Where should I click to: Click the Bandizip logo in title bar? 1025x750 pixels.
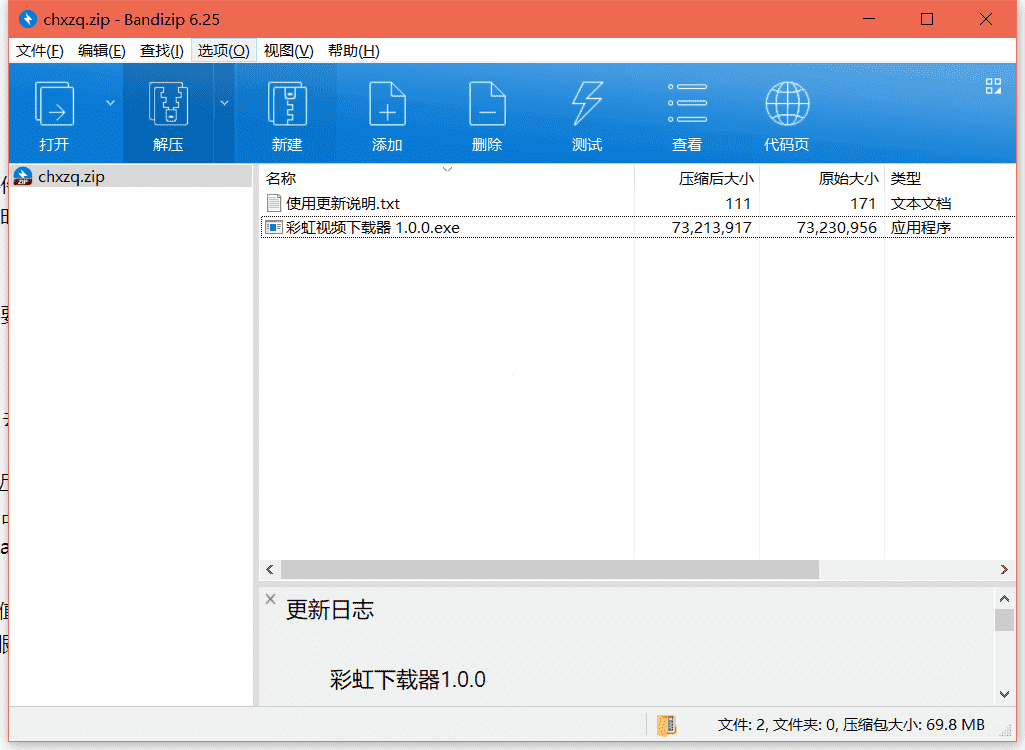point(27,19)
